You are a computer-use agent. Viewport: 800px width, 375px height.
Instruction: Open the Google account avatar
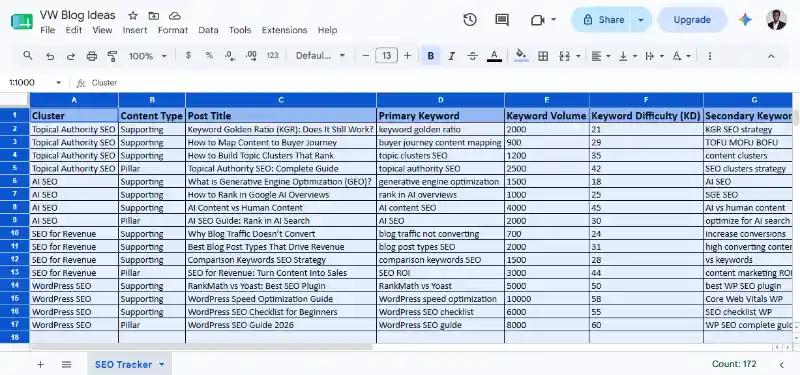(776, 20)
